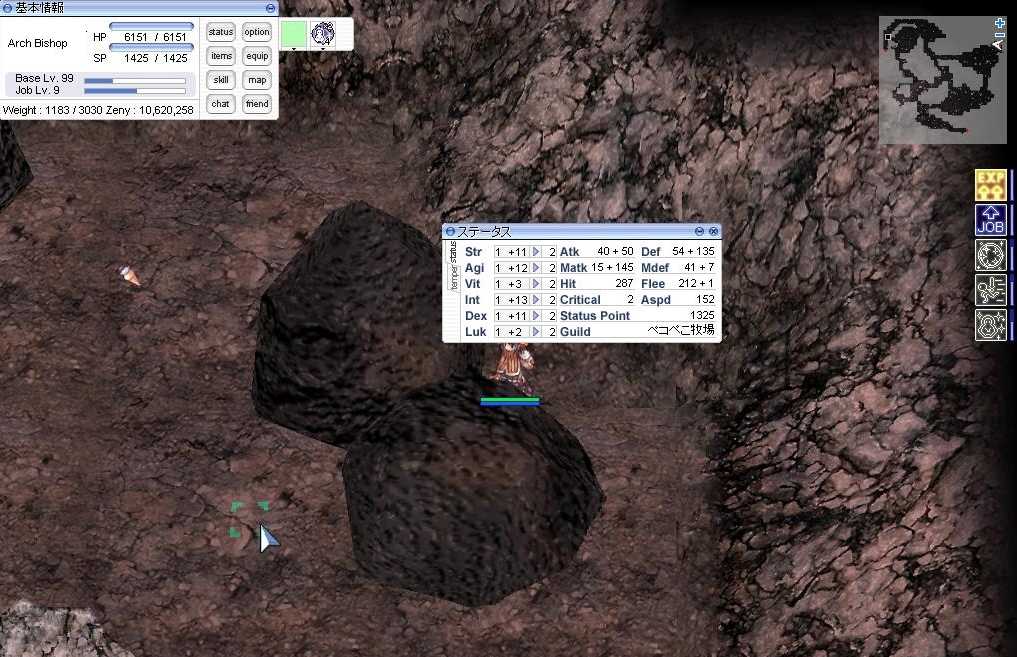Open the status window button
The height and width of the screenshot is (657, 1017).
221,32
